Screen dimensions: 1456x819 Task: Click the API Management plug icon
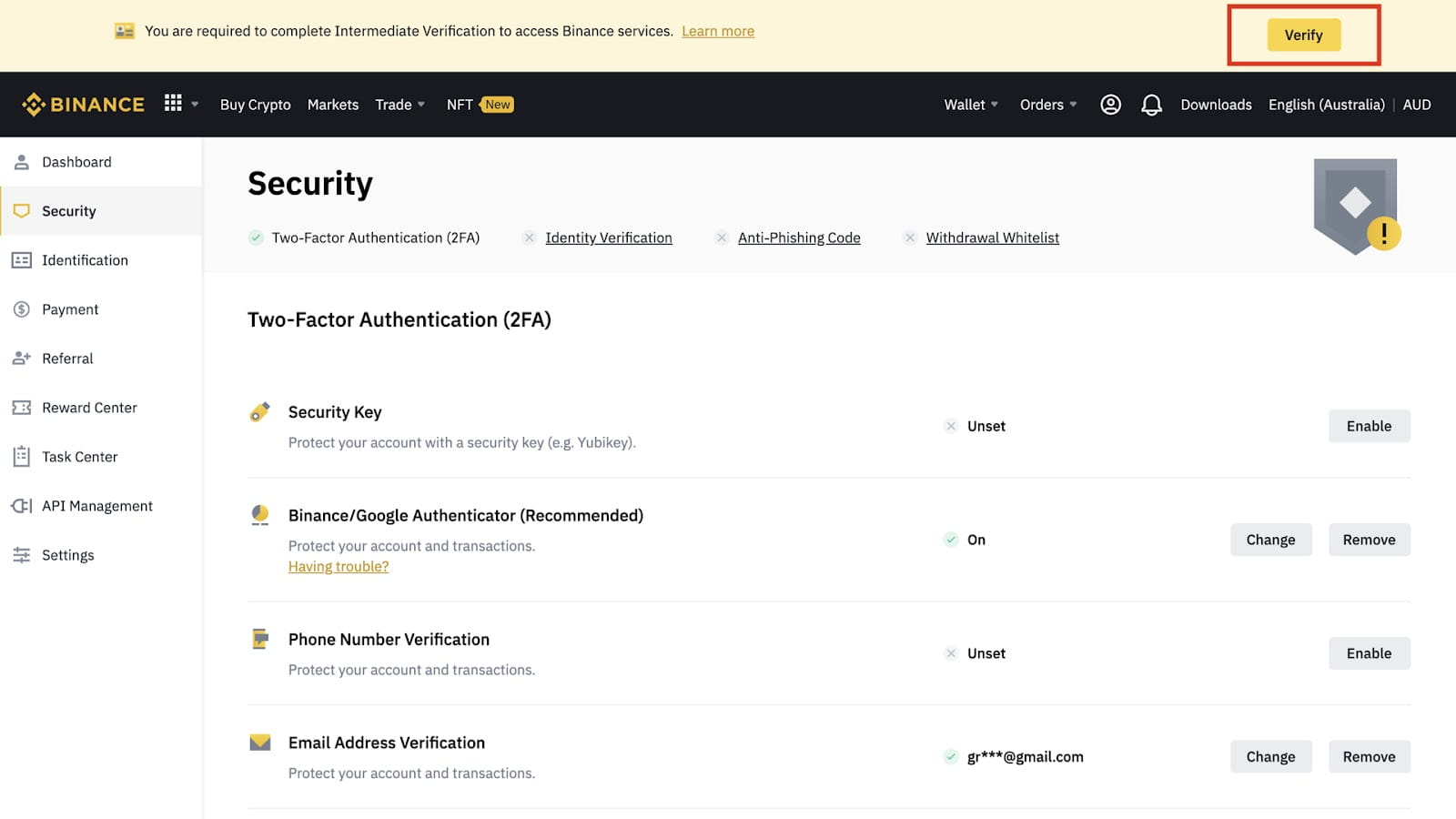(x=22, y=506)
